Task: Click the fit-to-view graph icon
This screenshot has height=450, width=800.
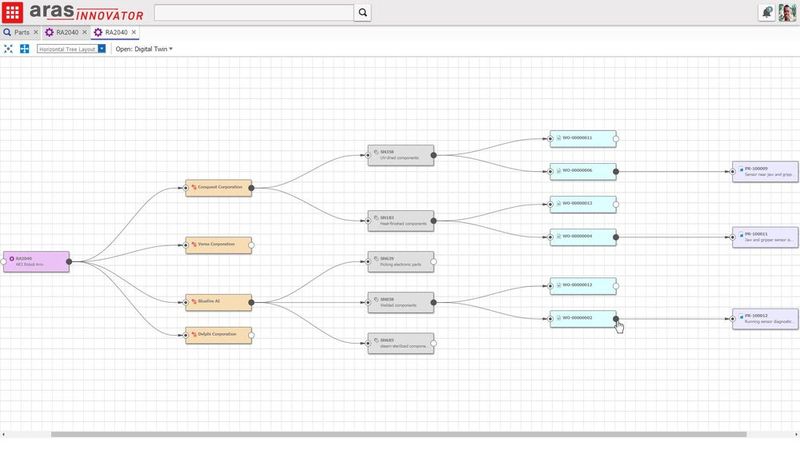Action: (9, 48)
